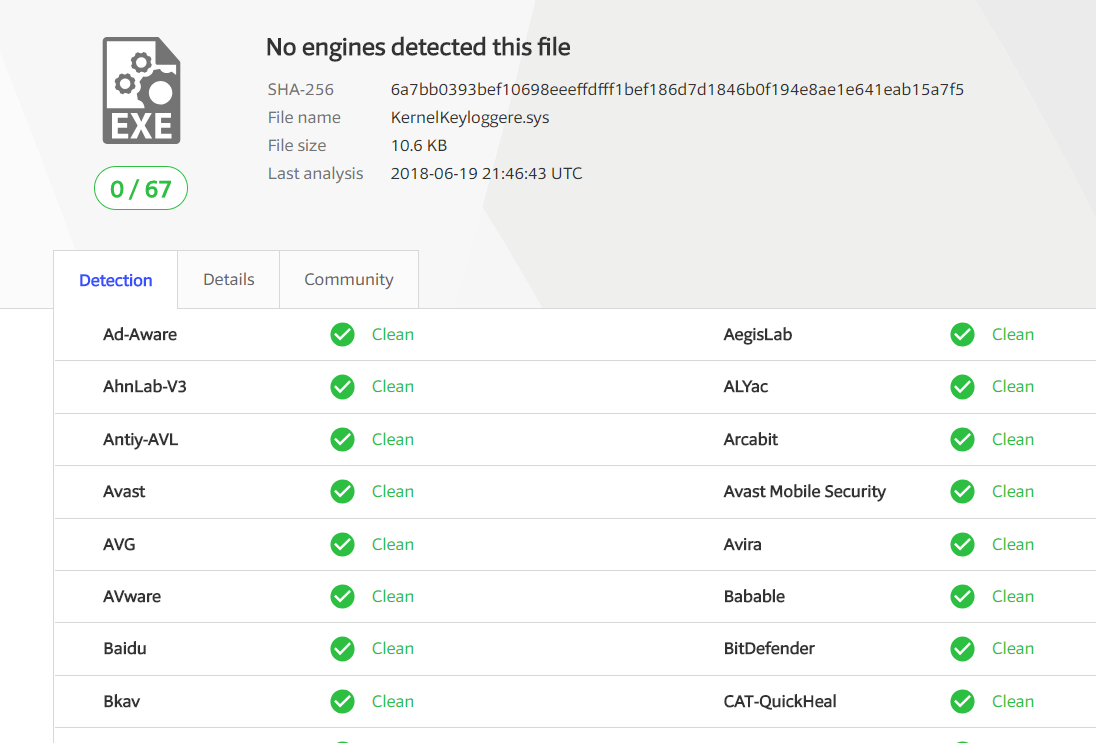
Task: Switch to the Detection tab
Action: [x=115, y=280]
